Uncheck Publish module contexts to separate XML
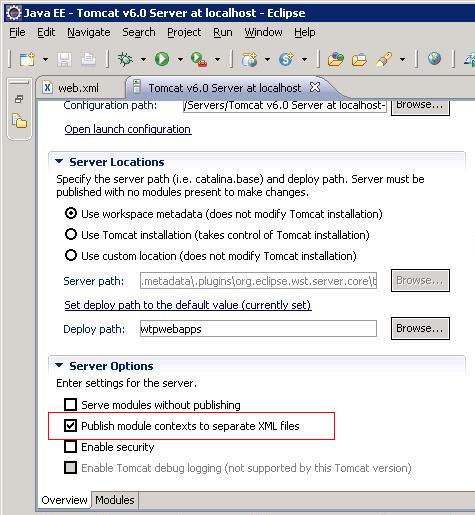Screen dimensions: 475x515 [x=70, y=425]
